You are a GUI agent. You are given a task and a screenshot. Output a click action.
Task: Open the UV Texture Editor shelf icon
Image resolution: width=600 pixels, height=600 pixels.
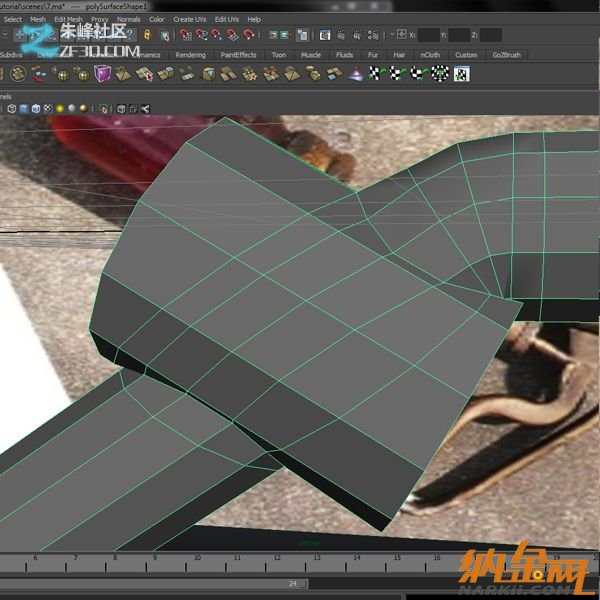point(461,74)
